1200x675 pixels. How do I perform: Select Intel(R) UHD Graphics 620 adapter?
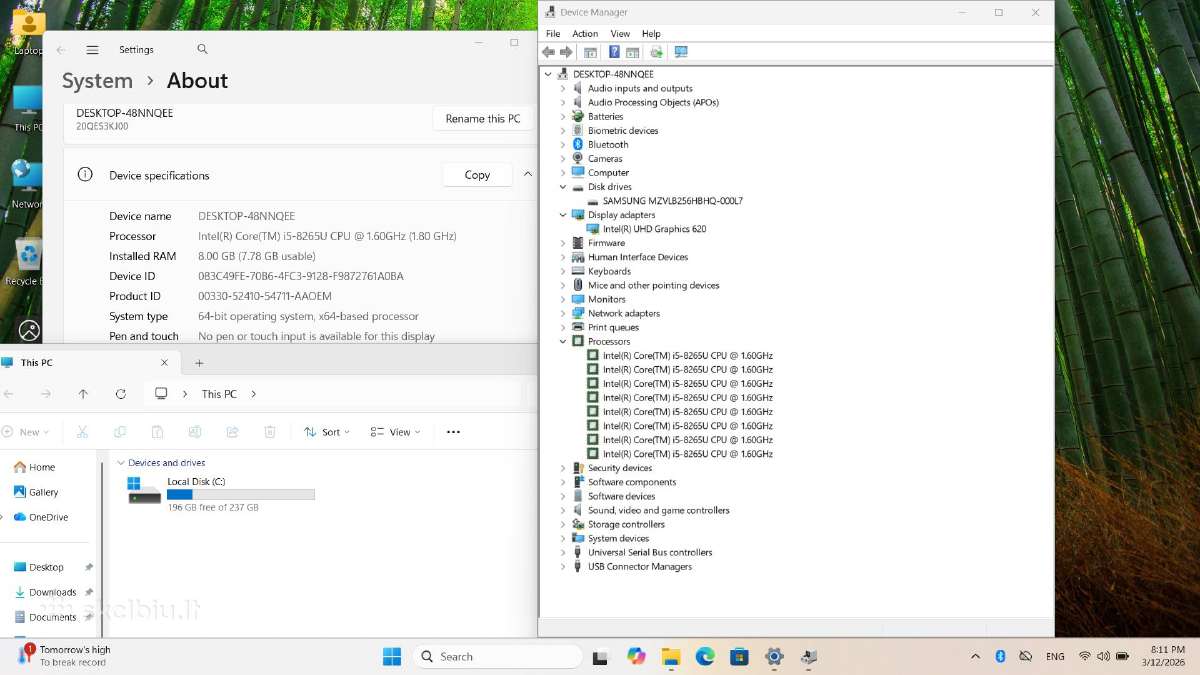coord(654,229)
